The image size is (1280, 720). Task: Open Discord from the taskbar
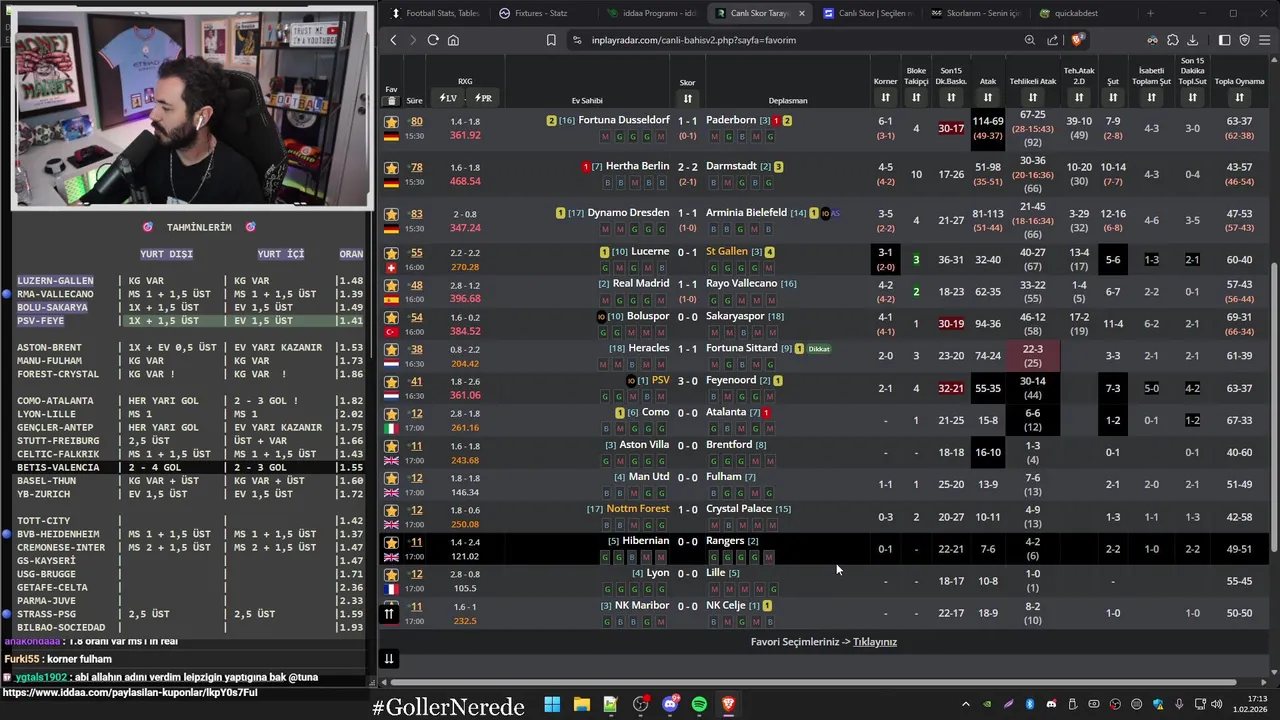point(670,704)
